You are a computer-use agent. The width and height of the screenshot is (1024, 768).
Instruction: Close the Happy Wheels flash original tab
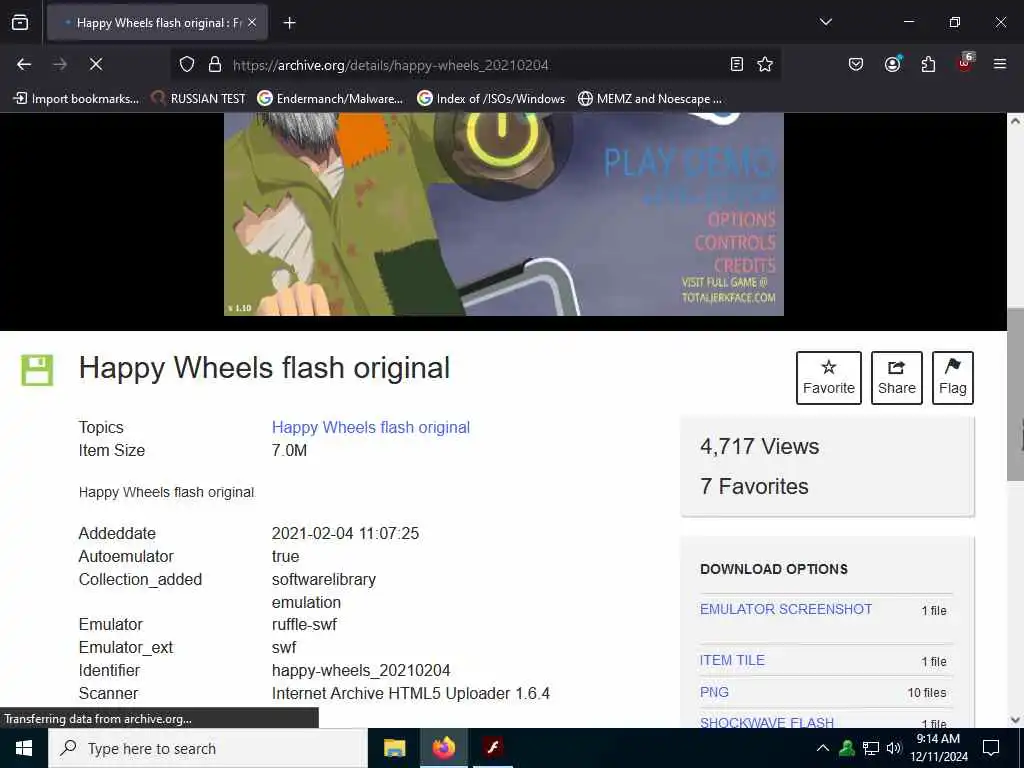click(x=252, y=23)
